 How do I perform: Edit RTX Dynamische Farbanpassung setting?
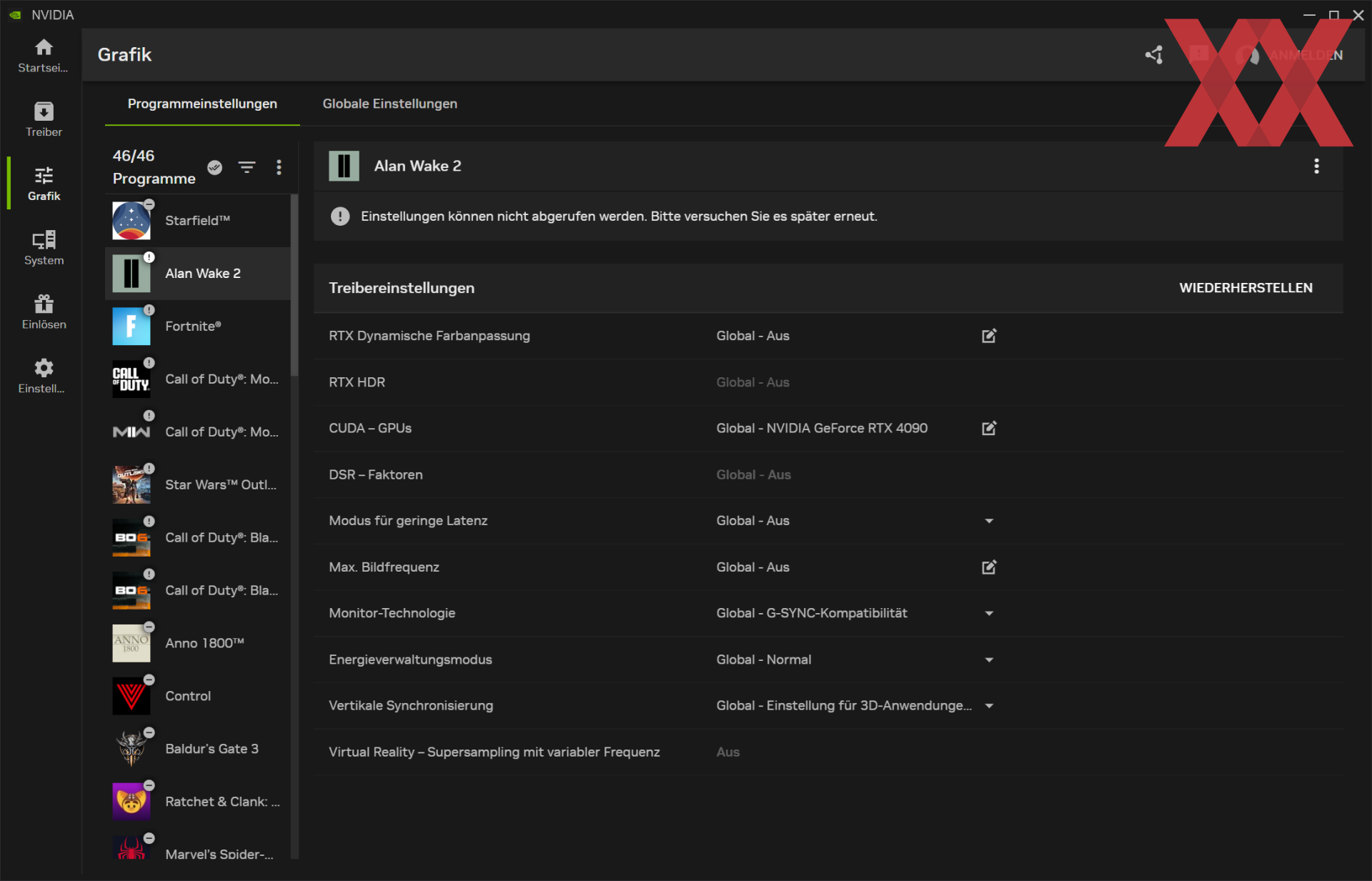point(989,336)
